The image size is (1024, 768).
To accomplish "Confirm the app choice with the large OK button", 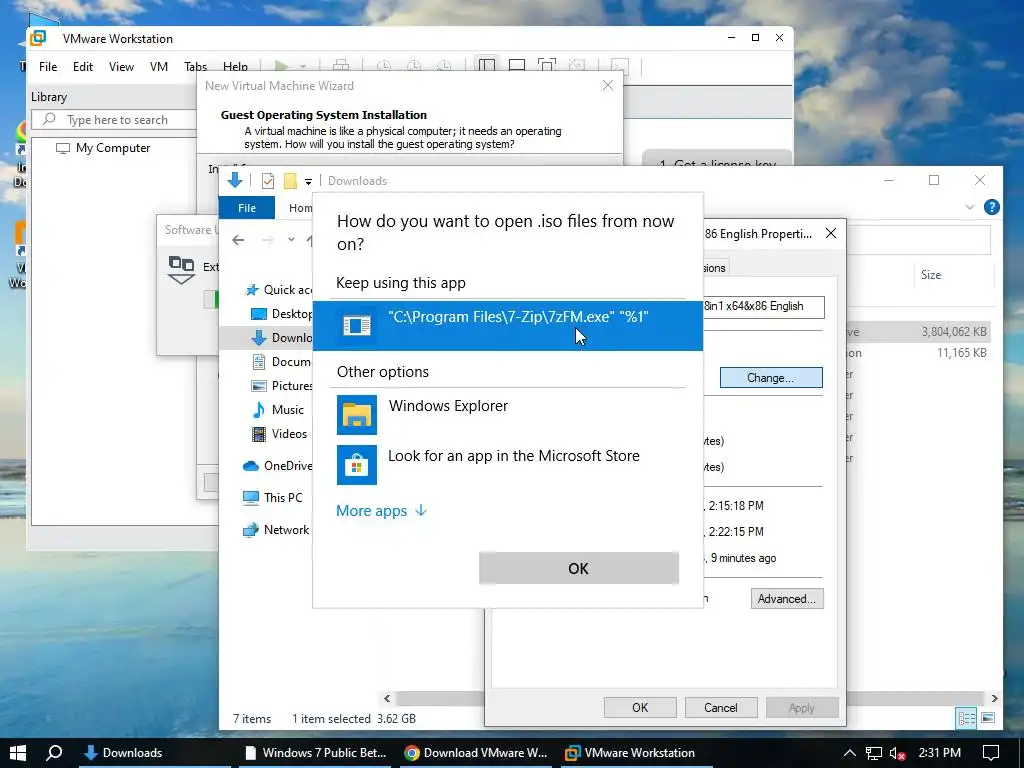I will [x=579, y=568].
